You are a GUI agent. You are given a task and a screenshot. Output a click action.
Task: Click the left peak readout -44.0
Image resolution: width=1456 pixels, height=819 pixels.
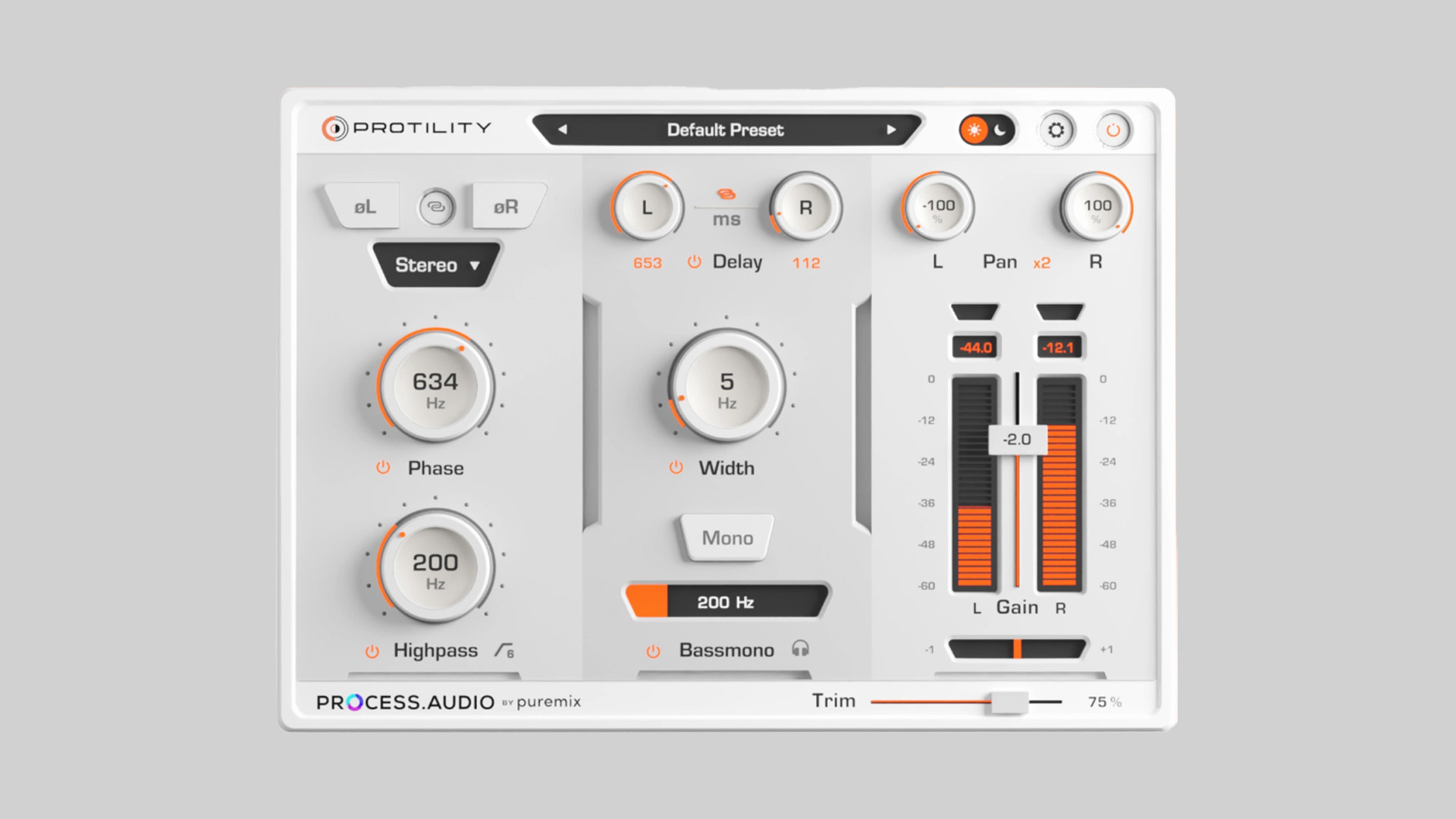(975, 347)
